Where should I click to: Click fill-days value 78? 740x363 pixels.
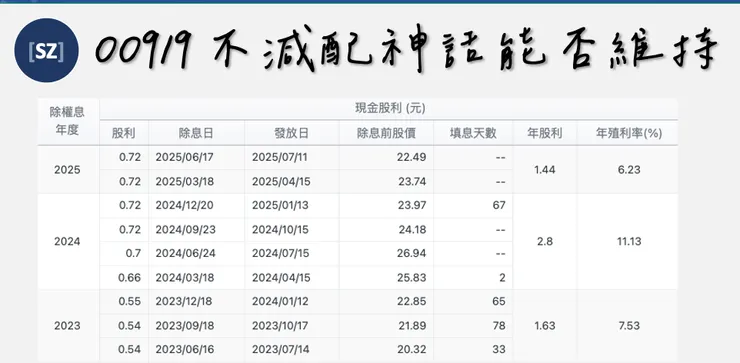click(x=499, y=325)
